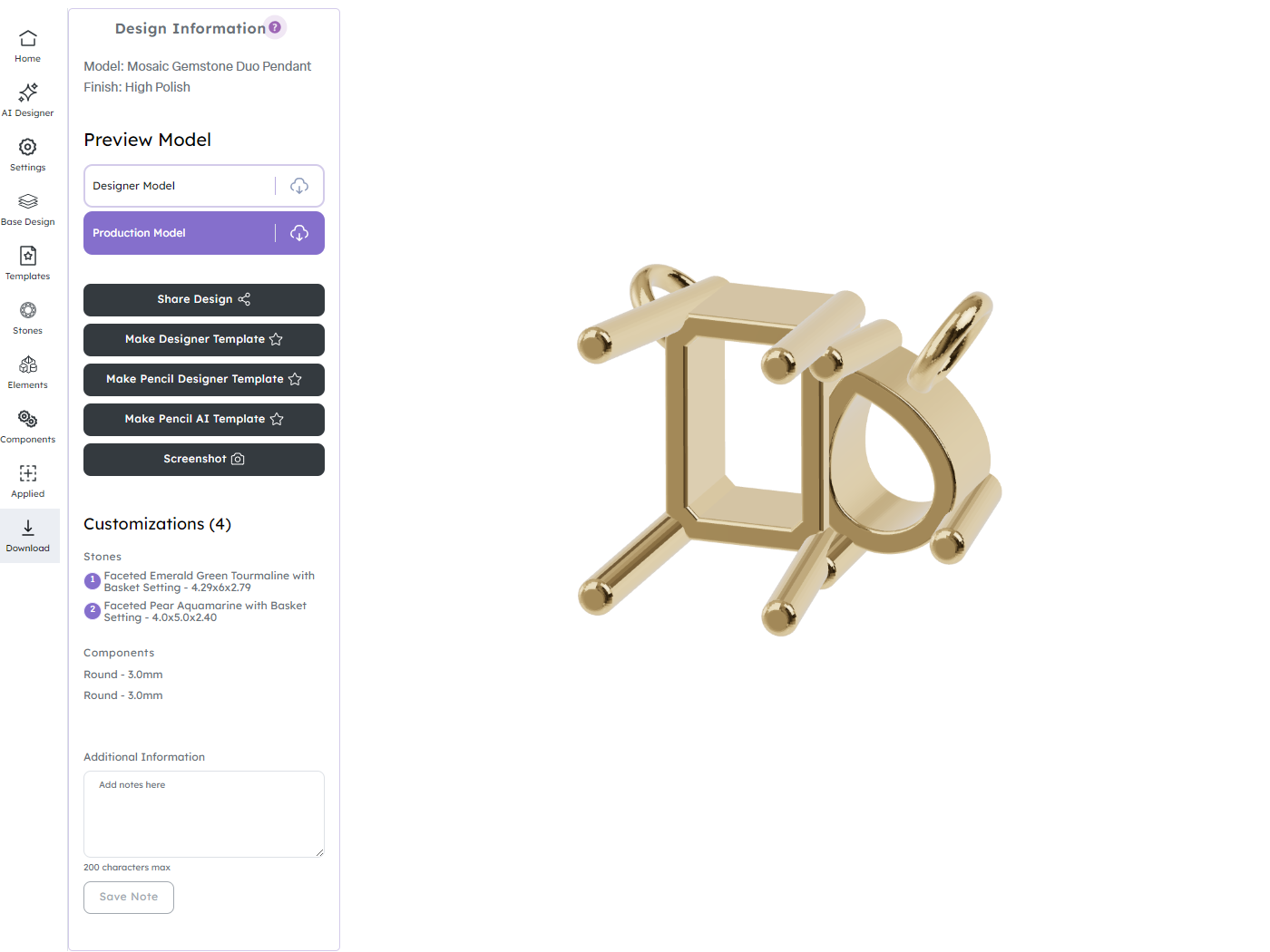Download the Production Model via cloud icon
Screen dimensions: 1270x952
(299, 233)
